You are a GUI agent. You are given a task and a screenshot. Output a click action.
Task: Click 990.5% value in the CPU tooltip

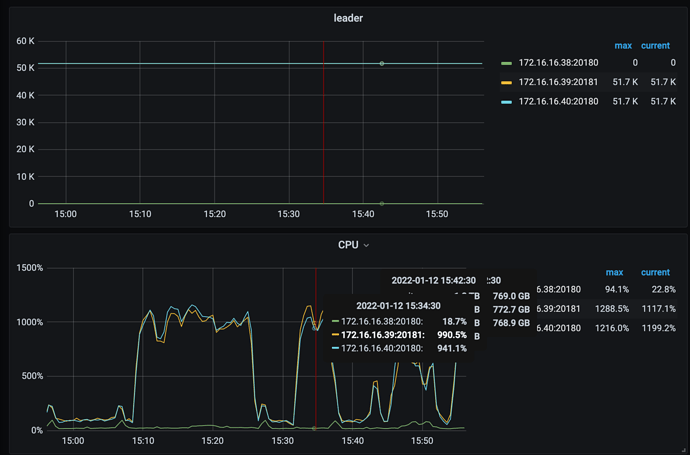point(452,335)
